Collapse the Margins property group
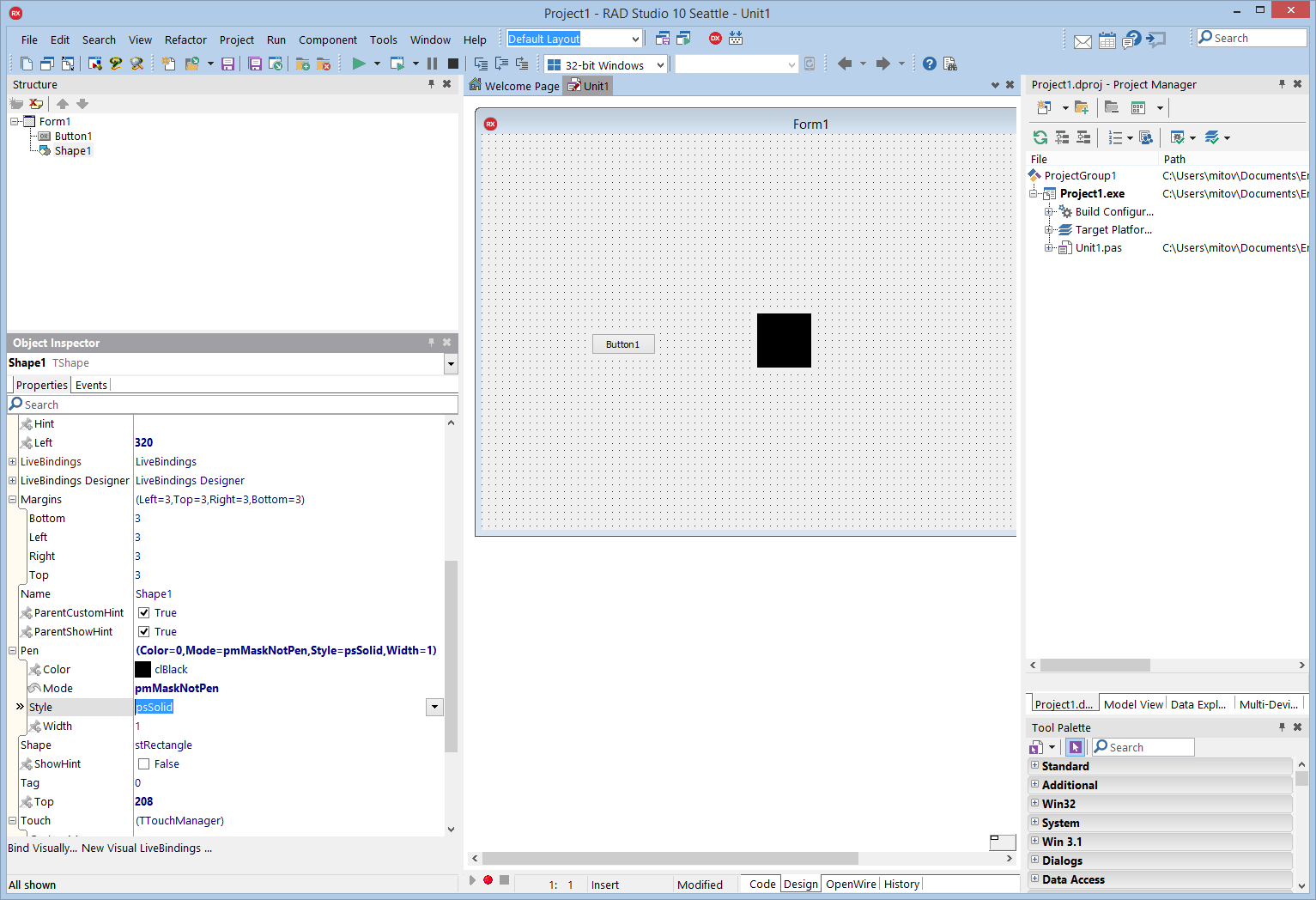The image size is (1316, 900). 13,500
